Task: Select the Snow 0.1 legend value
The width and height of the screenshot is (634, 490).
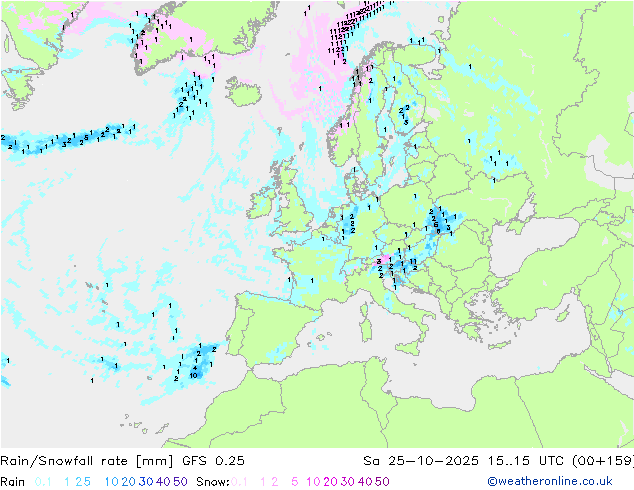Action: point(239,482)
